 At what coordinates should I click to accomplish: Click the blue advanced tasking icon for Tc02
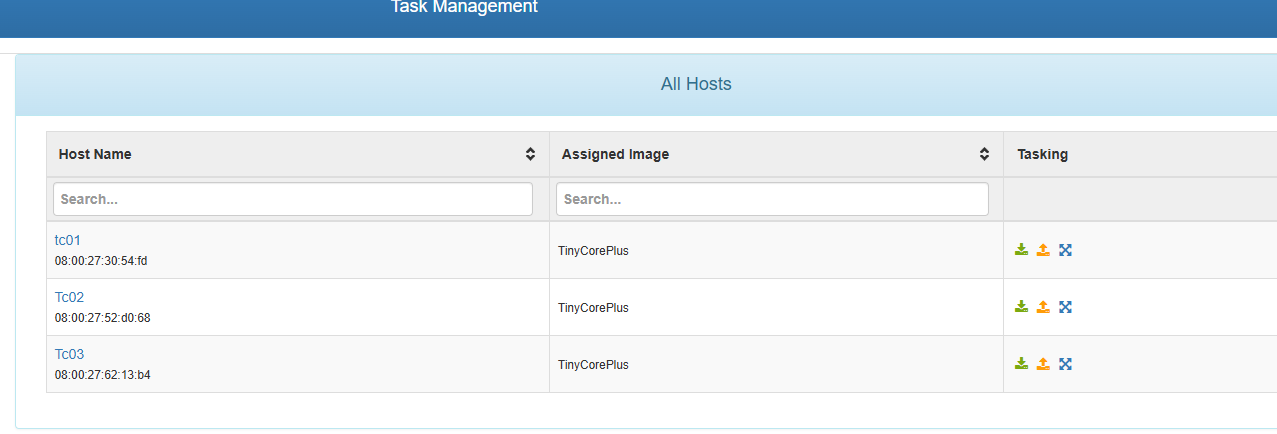click(1065, 307)
